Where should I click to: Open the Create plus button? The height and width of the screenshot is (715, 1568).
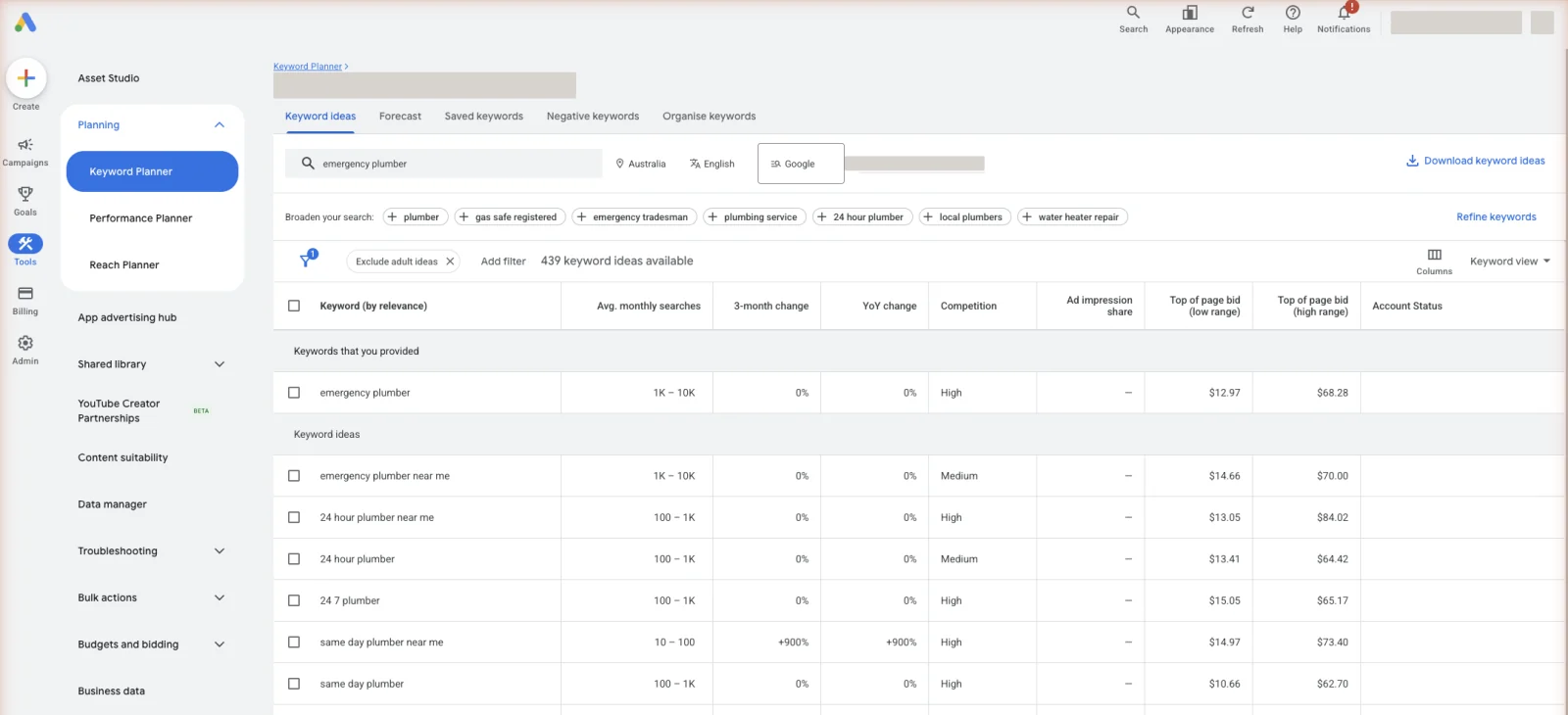(26, 78)
